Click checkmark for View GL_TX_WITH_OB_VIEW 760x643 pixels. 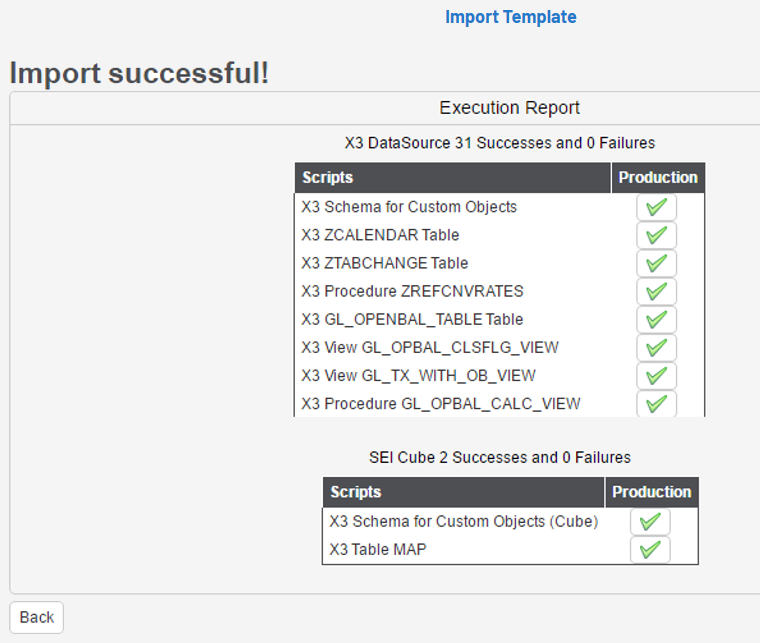656,375
